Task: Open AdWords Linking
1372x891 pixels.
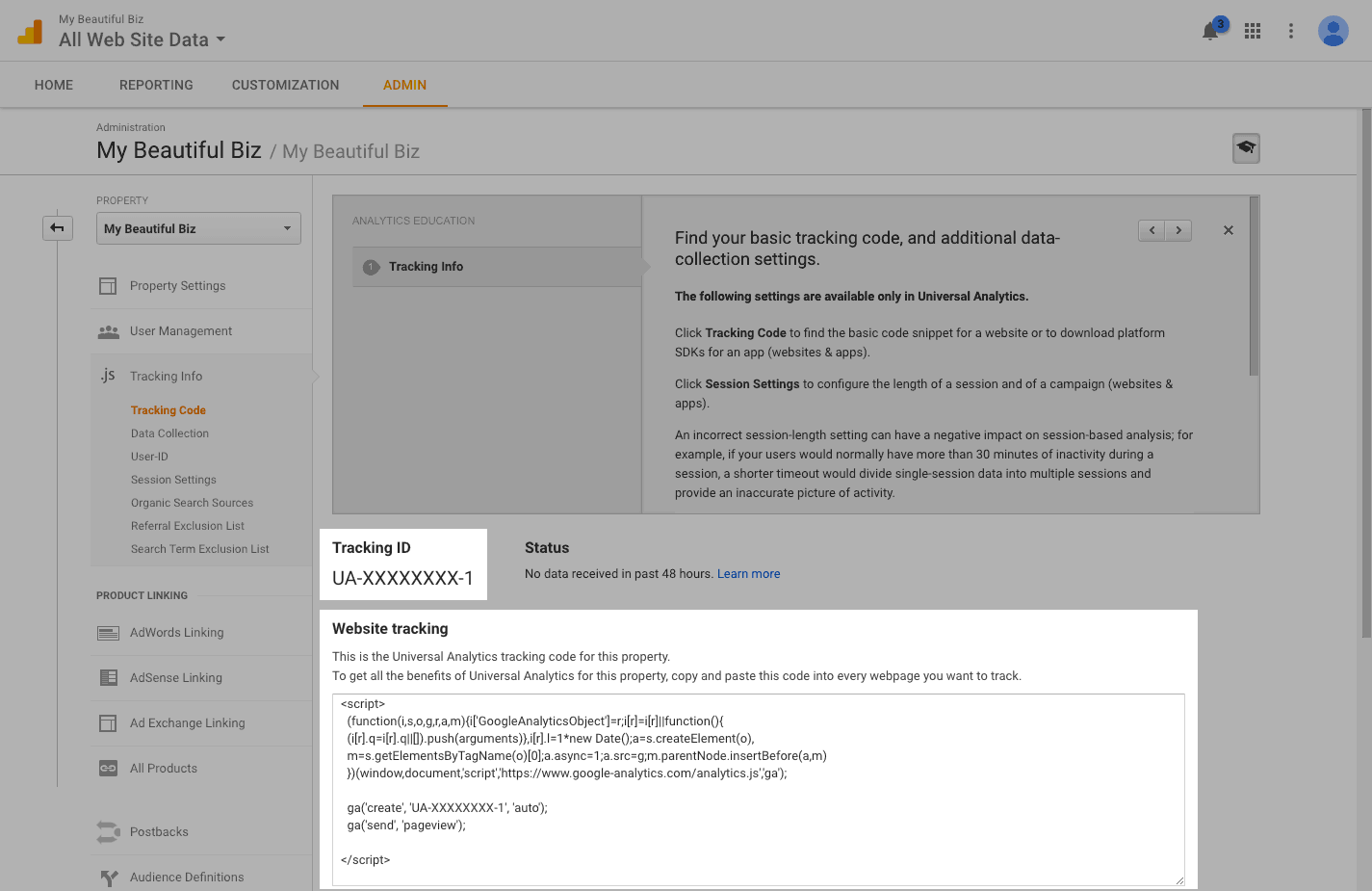Action: click(177, 633)
